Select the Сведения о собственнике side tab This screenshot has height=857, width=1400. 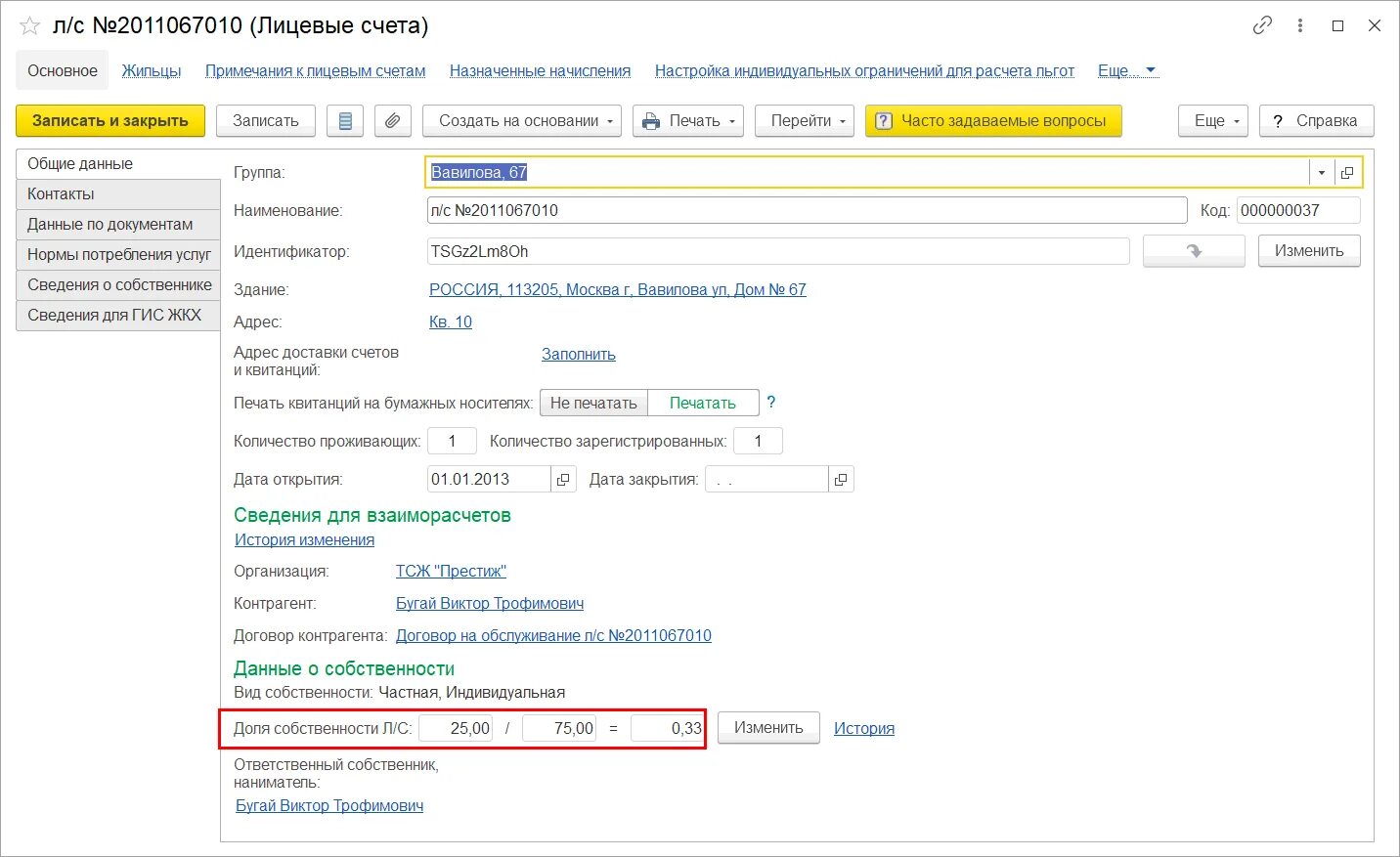(x=118, y=285)
